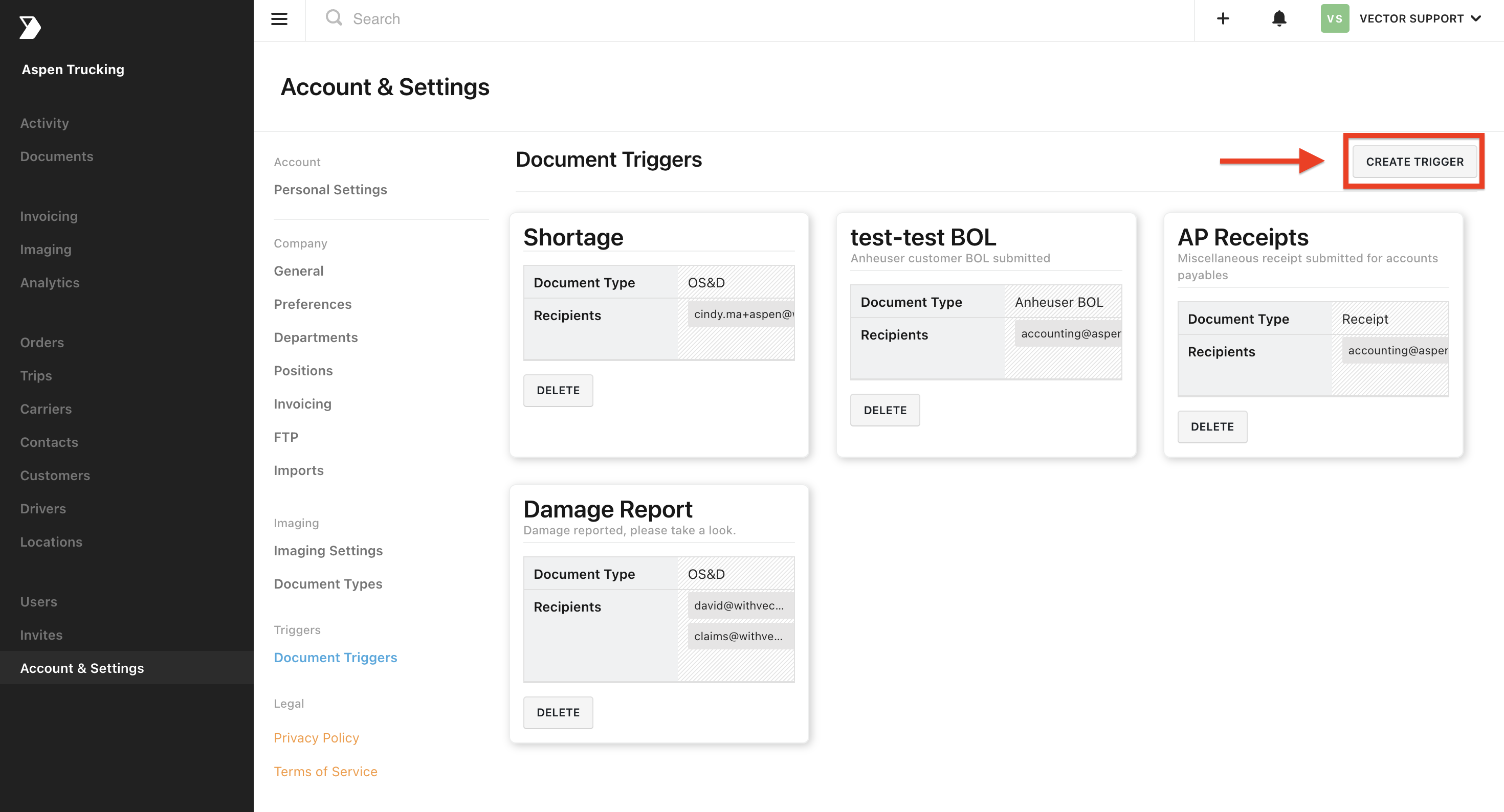Image resolution: width=1504 pixels, height=812 pixels.
Task: Click the Damage Report card title
Action: tap(608, 509)
